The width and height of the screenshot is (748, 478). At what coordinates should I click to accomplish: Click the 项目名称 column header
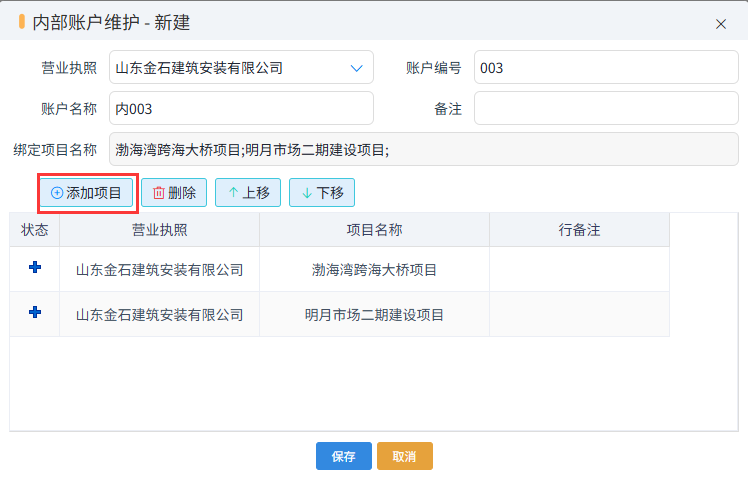[374, 230]
